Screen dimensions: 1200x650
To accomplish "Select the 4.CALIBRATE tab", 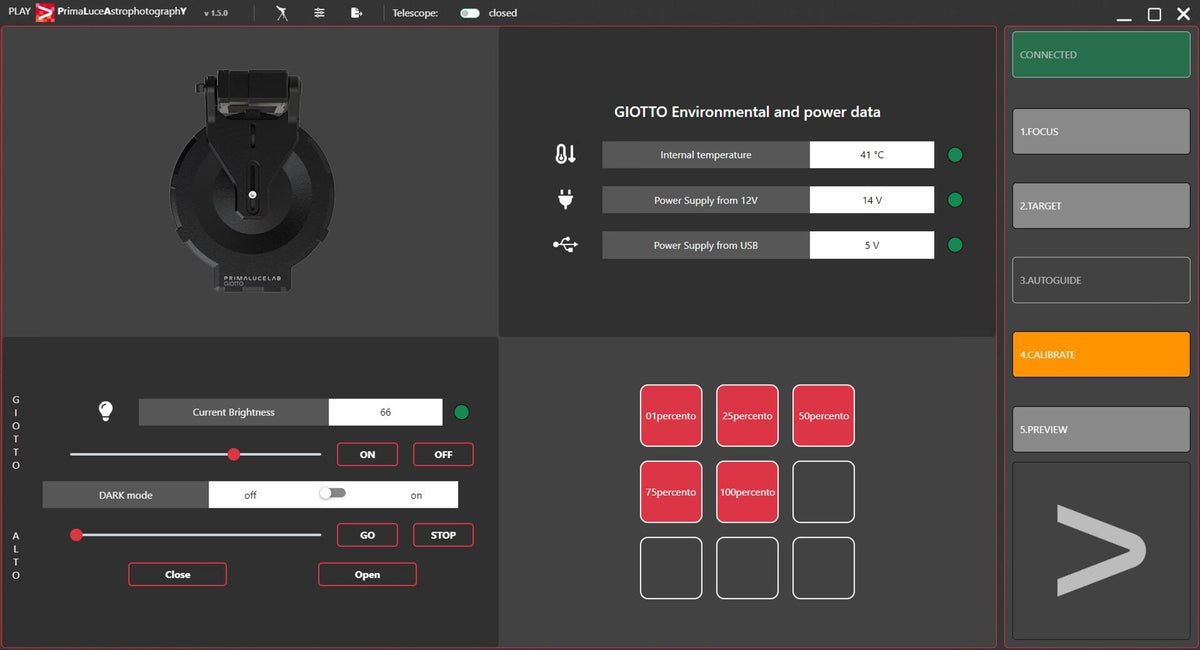I will 1101,354.
